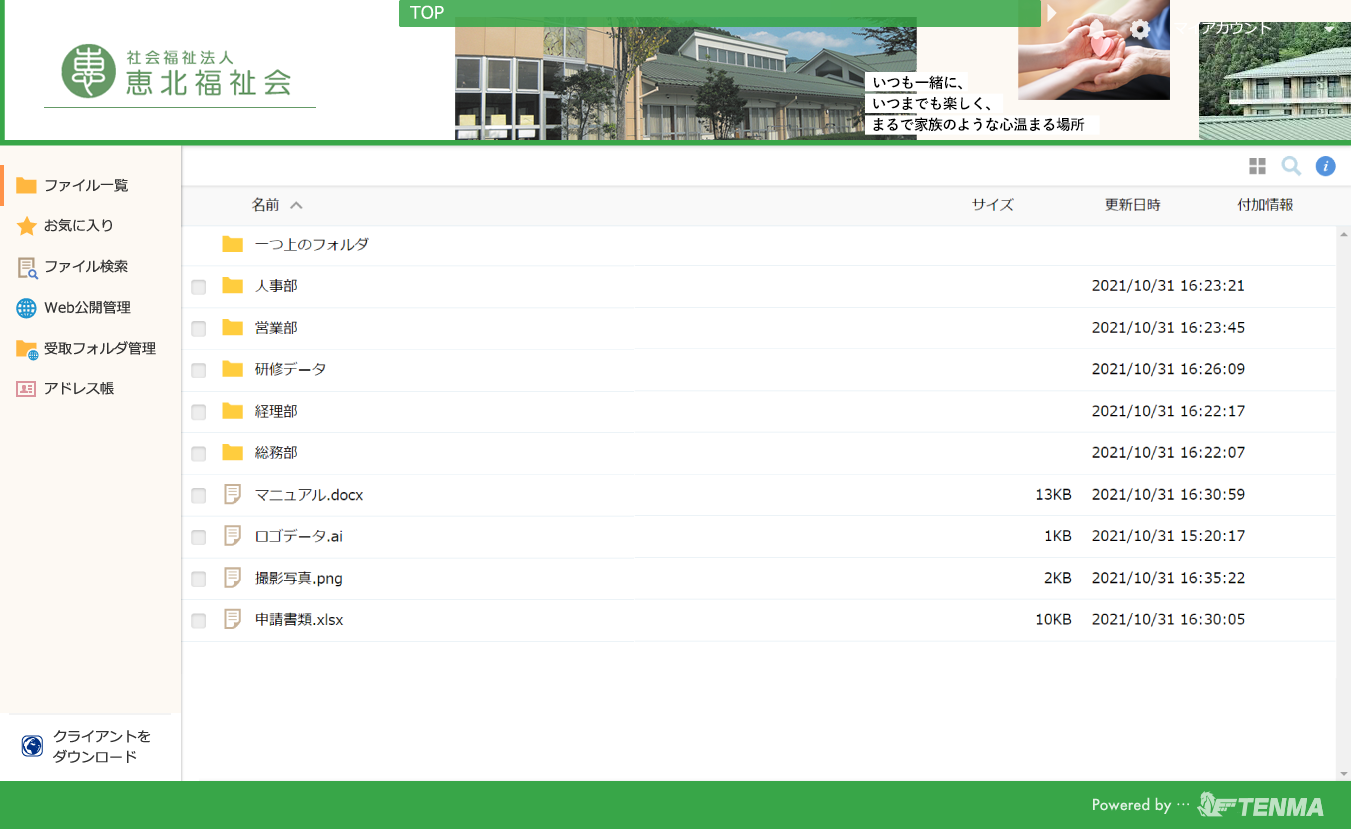The image size is (1351, 829).
Task: Expand the マイアカウント dropdown arrow
Action: tap(1329, 29)
